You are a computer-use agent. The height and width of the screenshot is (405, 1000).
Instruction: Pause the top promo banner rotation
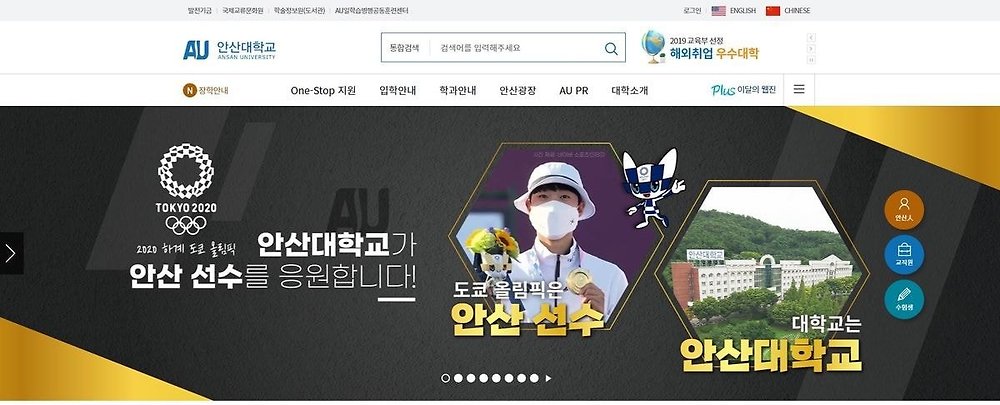click(x=811, y=59)
